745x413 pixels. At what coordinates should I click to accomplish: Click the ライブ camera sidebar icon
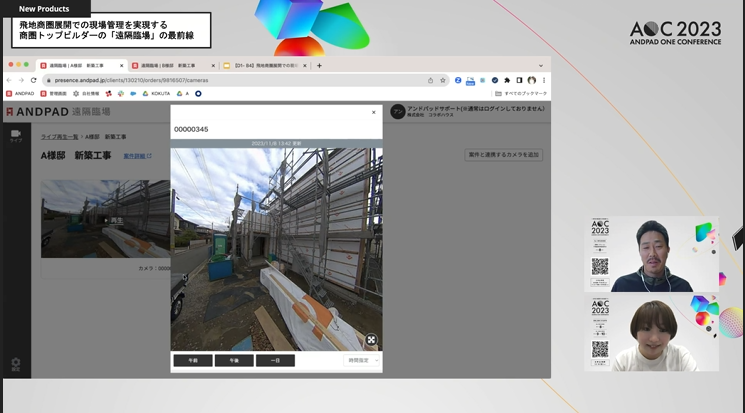[x=16, y=136]
